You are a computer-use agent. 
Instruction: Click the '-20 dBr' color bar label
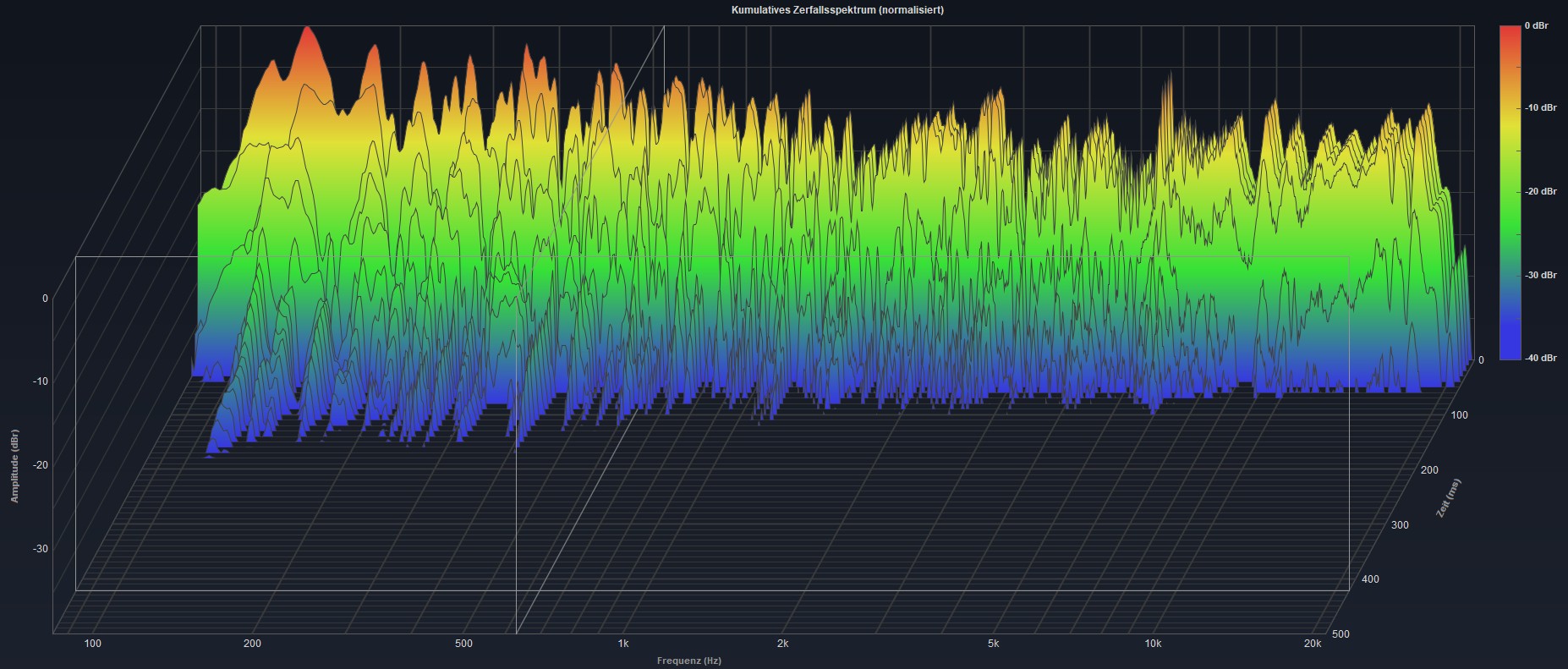[1540, 192]
